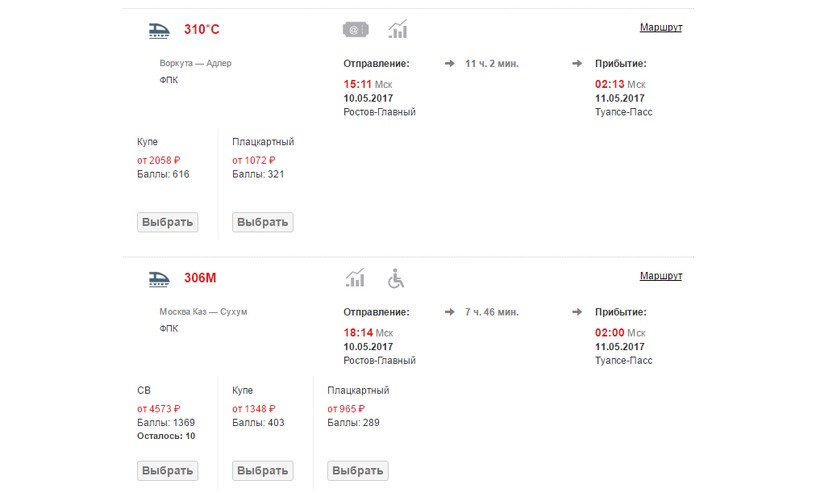Open Маршрут link for train 306М
Screen dimensions: 820x493
660,275
